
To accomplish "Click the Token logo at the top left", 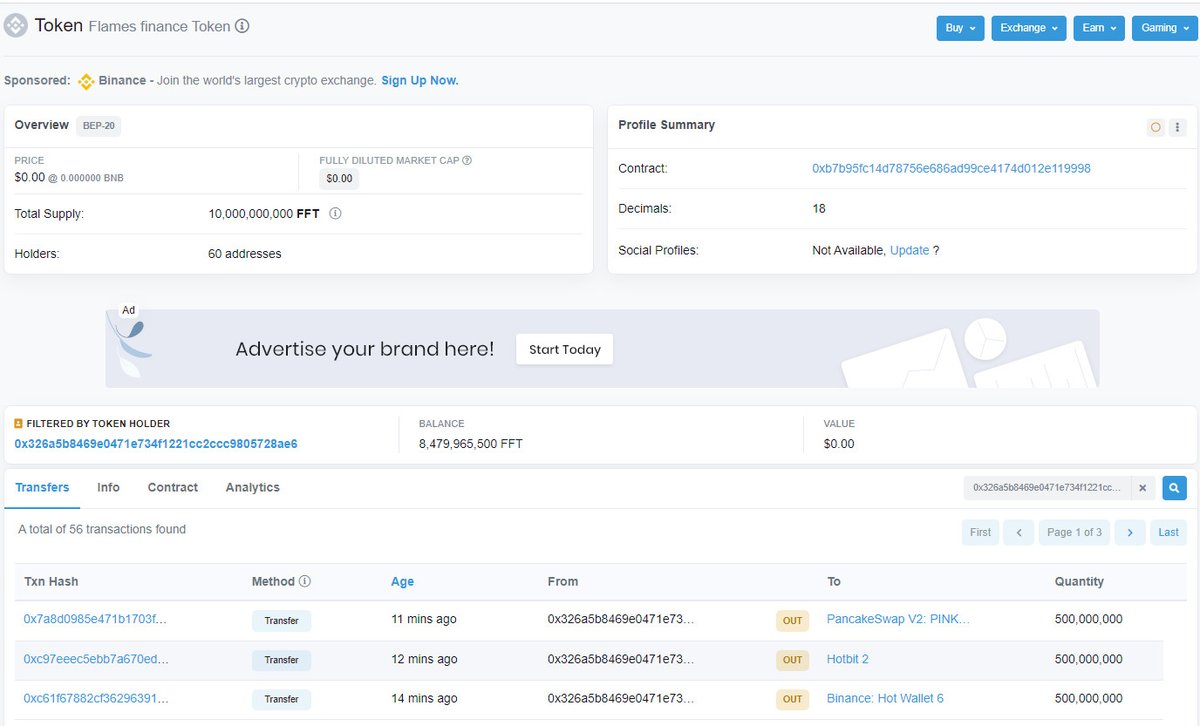I will pos(15,25).
